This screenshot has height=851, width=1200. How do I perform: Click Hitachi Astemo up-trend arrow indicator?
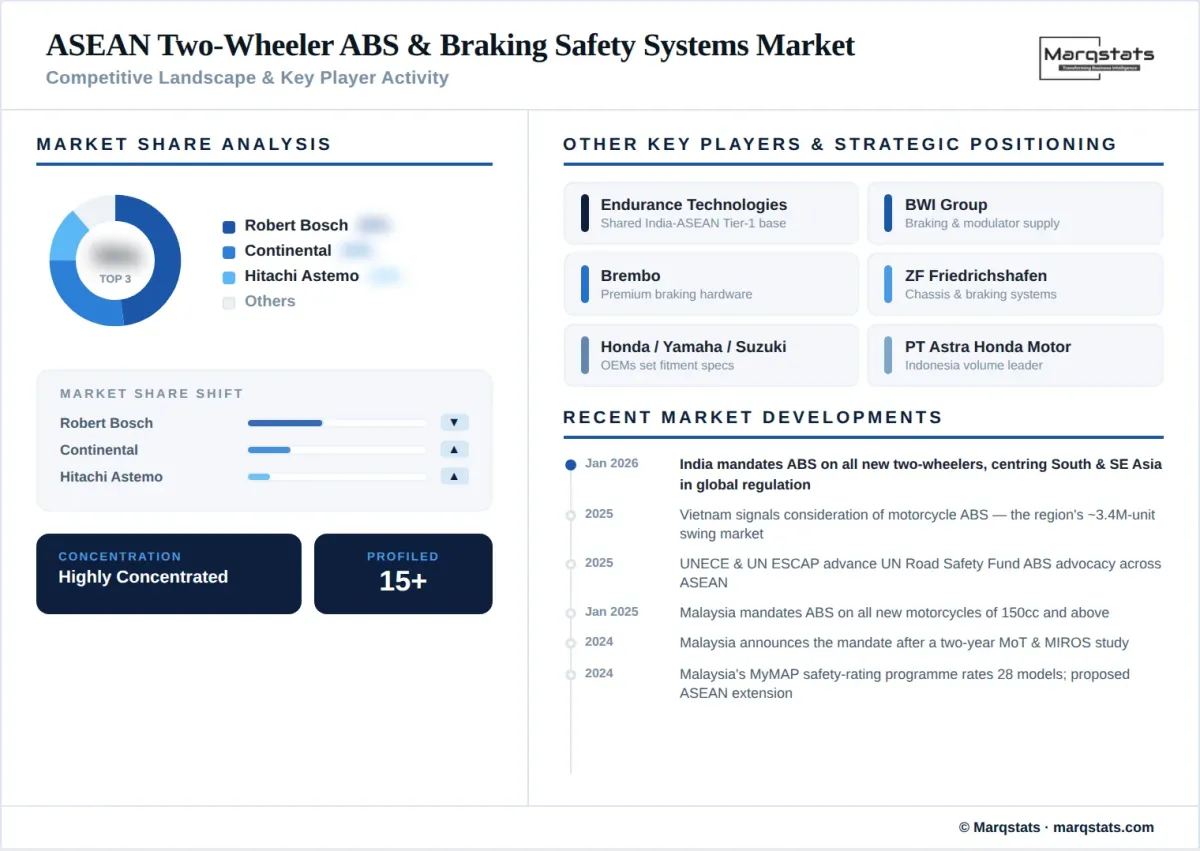[454, 477]
